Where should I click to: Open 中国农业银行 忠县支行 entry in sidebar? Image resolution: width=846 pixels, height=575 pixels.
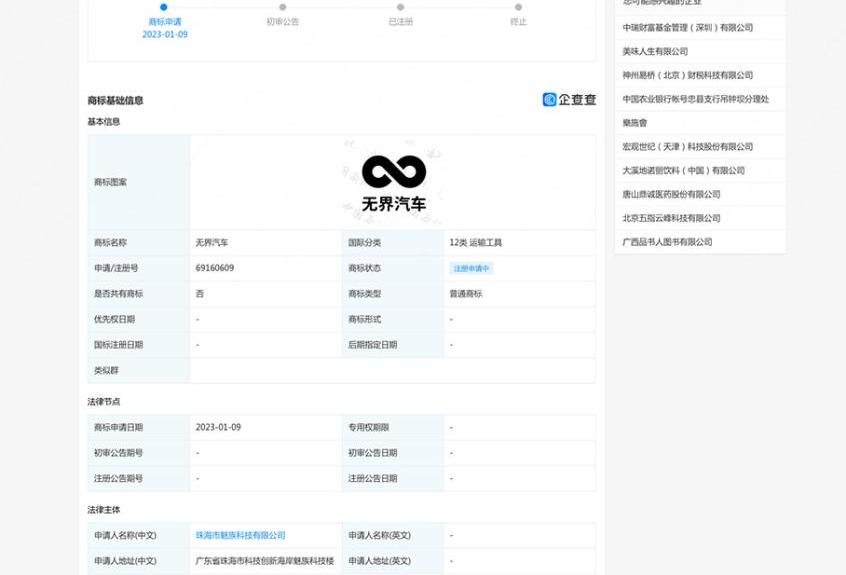695,99
